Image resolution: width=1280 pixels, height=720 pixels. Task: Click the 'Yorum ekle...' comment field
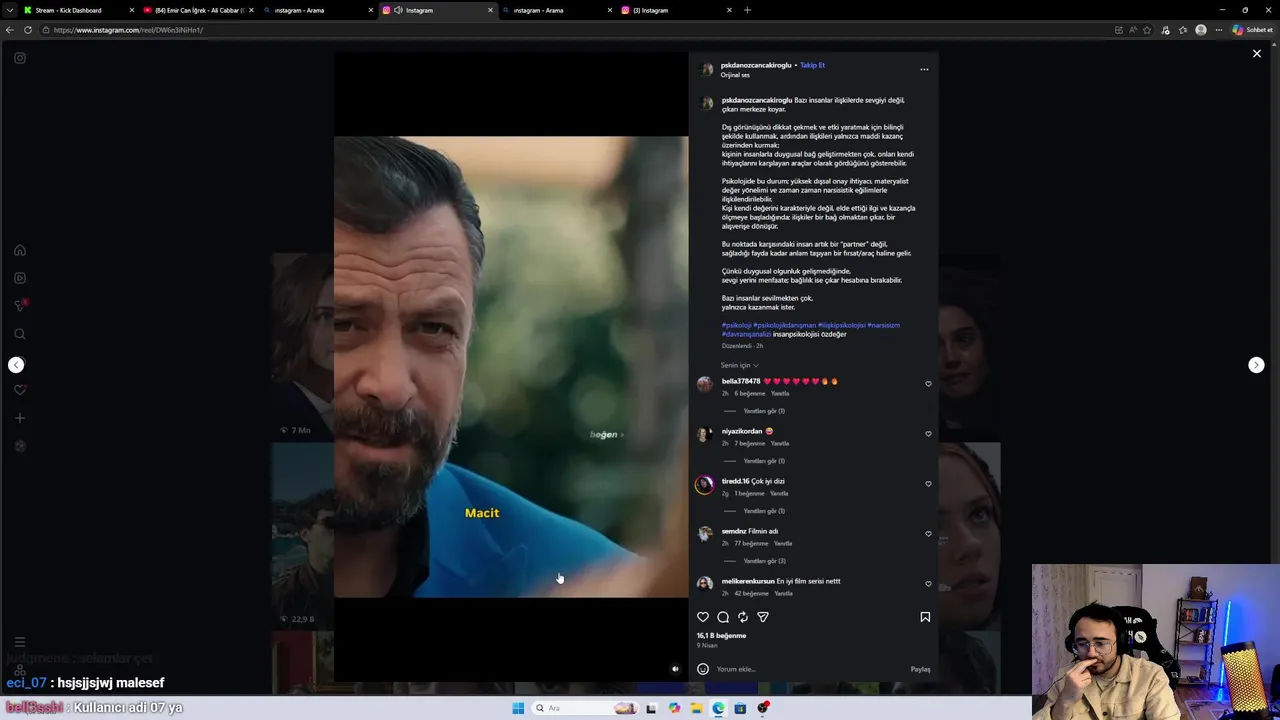coord(810,669)
